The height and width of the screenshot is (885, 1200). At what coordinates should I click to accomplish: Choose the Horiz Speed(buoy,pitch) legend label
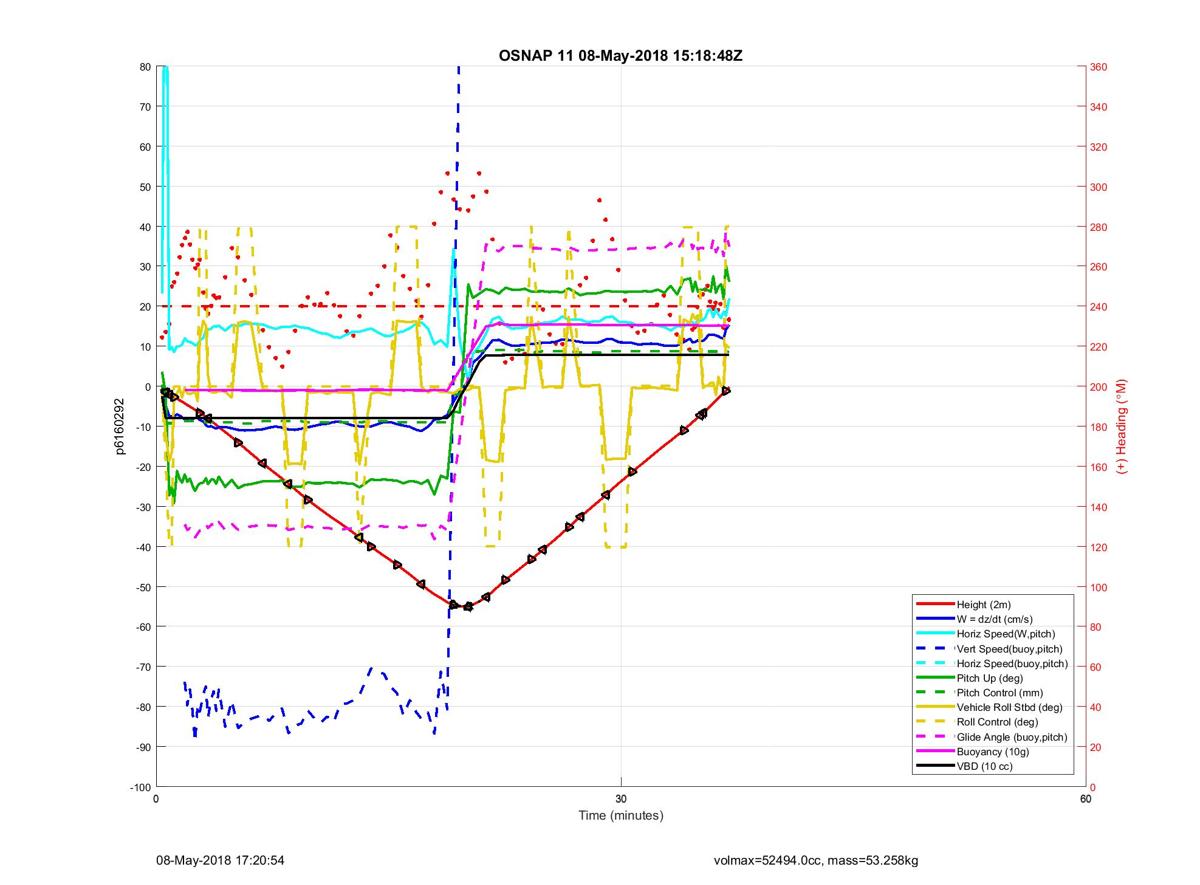pos(1012,663)
